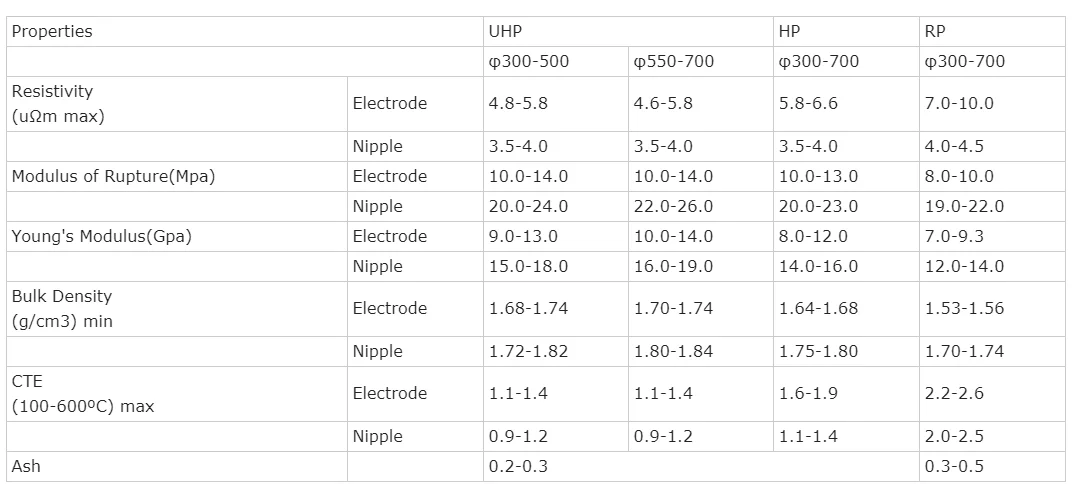Select the 0.3-0.5 ash value
Screen dimensions: 1073x491
point(954,466)
